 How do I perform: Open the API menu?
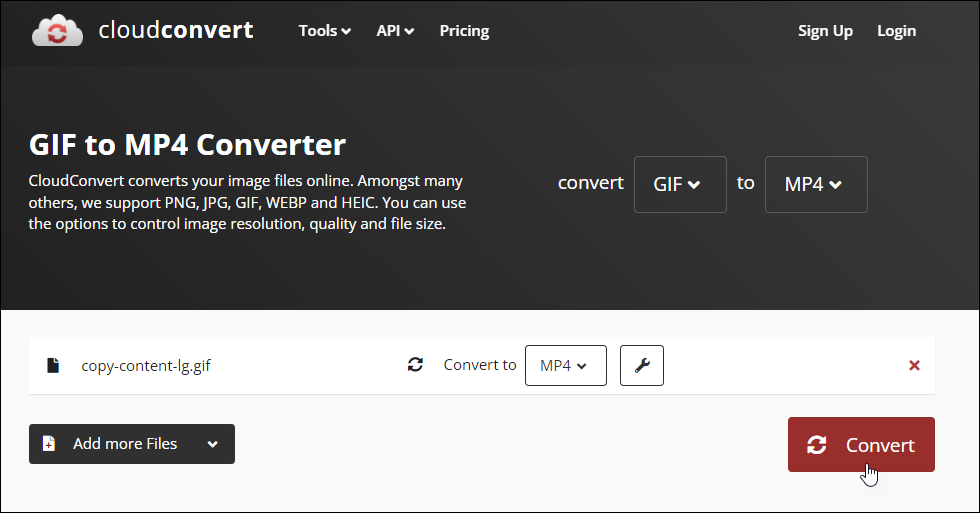(x=395, y=31)
